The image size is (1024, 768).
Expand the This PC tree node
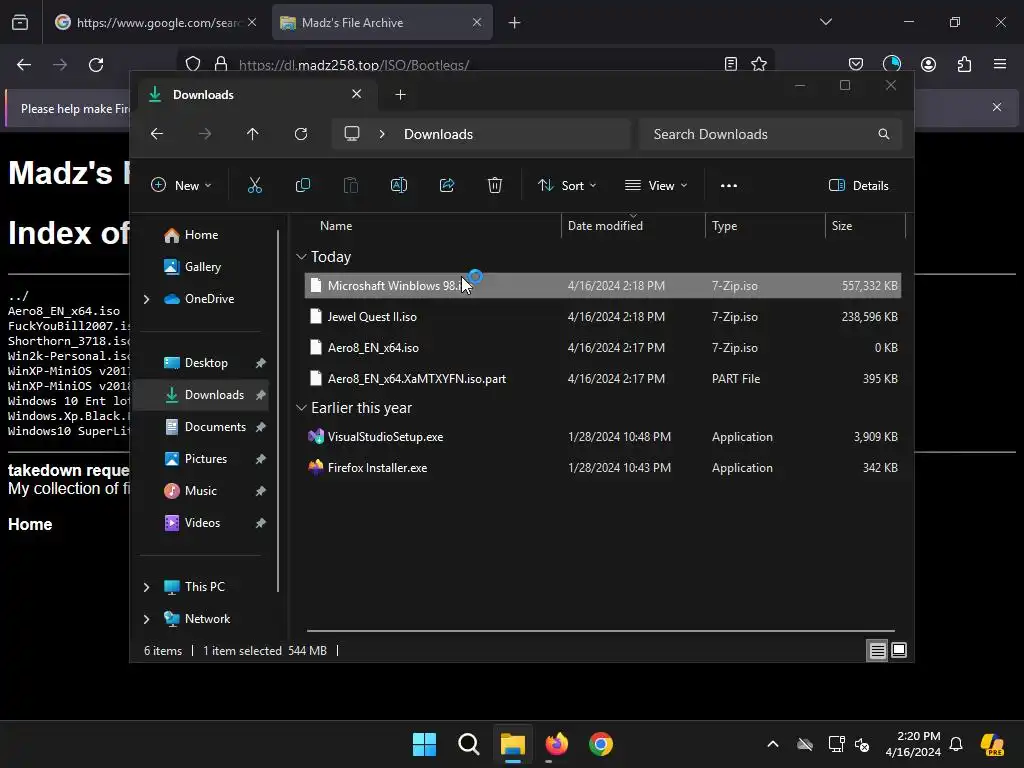(x=146, y=587)
